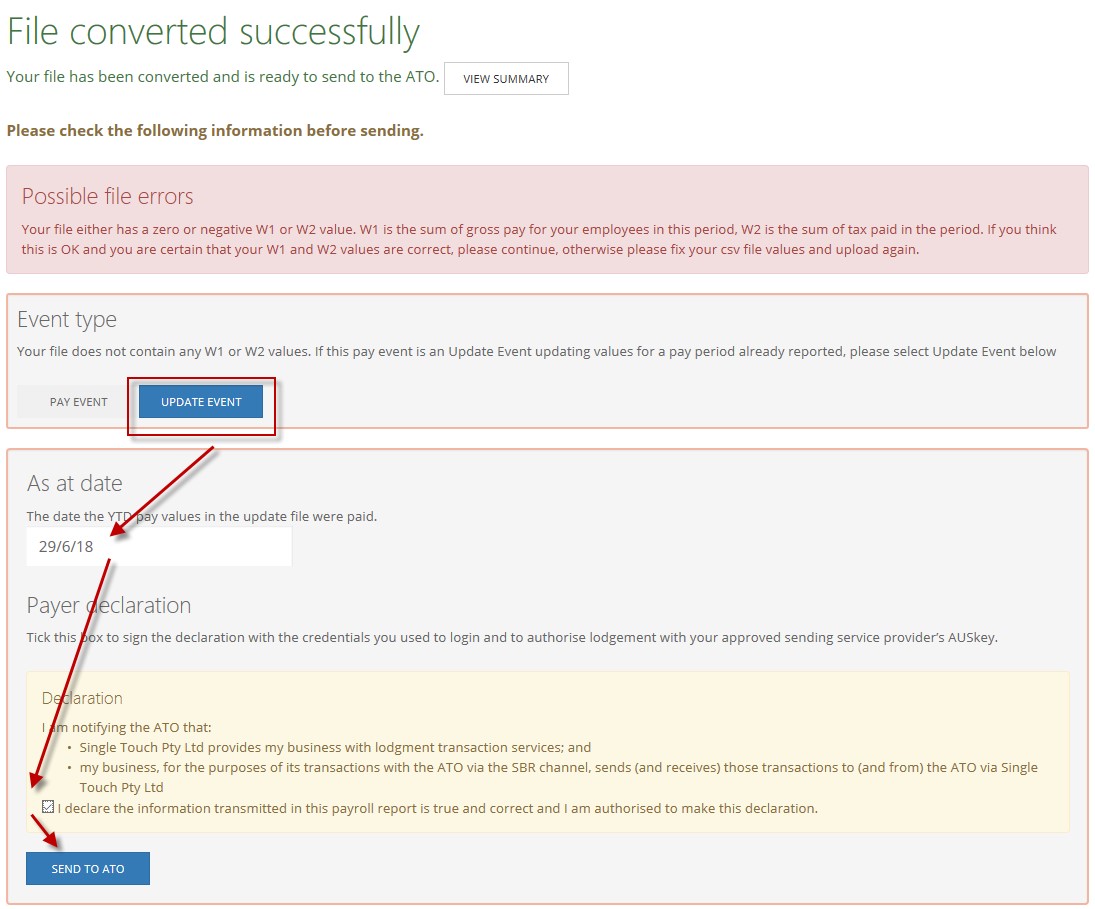Click the 'Payer declaration' section heading

(108, 605)
